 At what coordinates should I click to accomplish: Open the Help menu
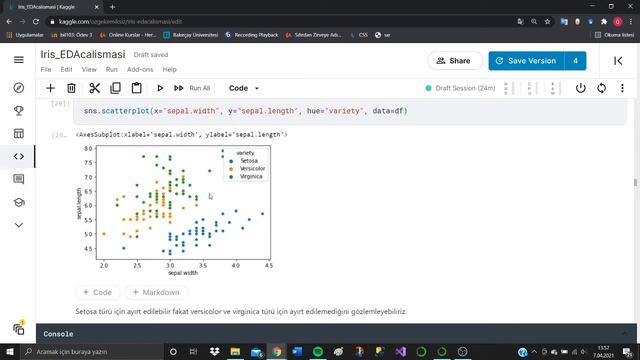169,69
